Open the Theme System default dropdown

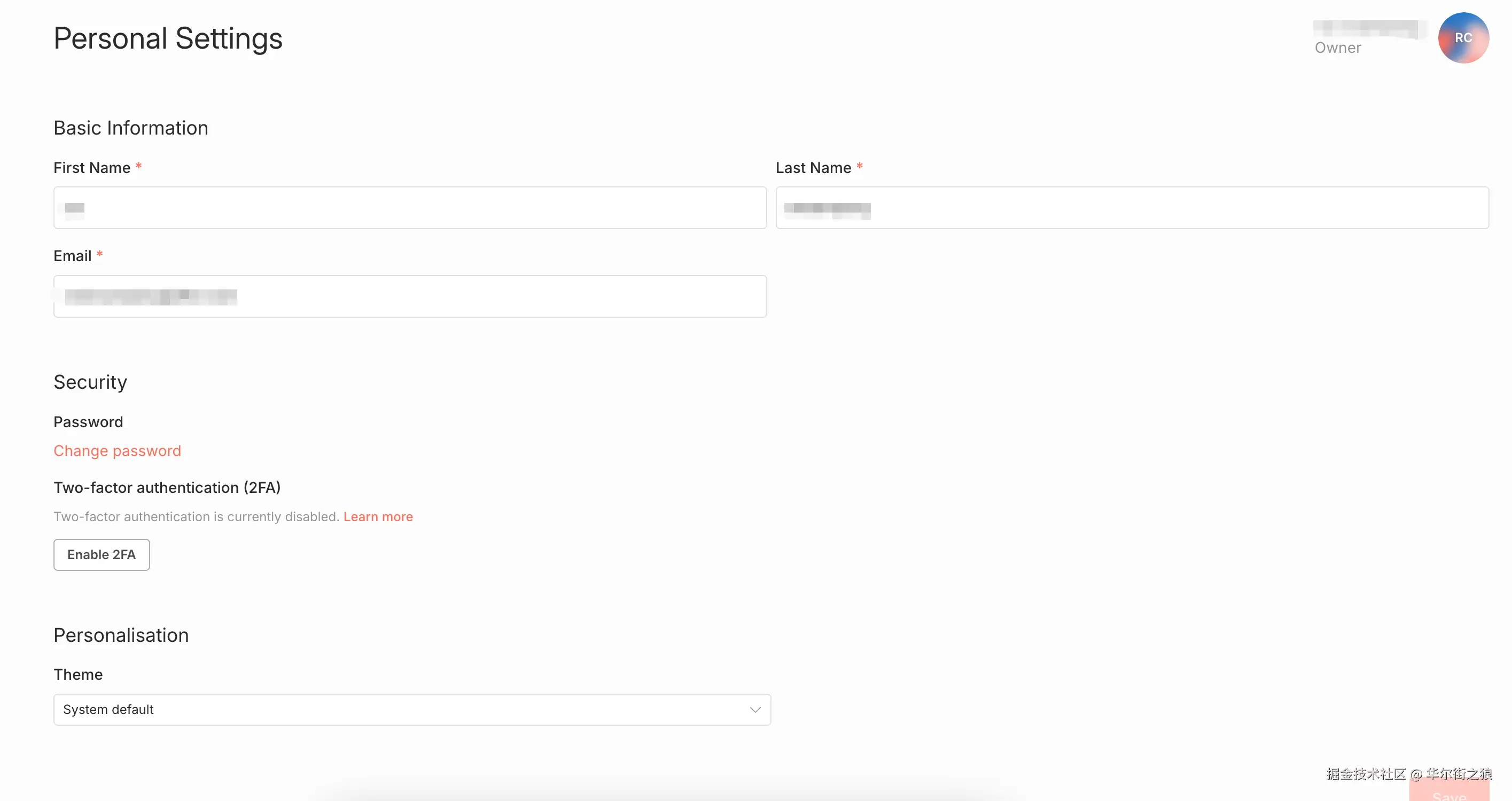click(x=411, y=710)
